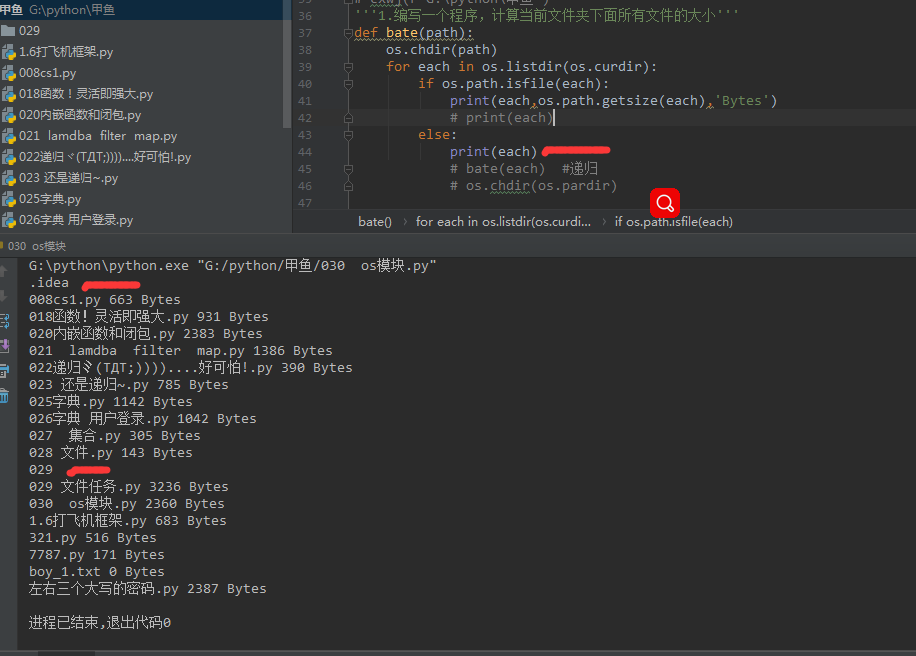Image resolution: width=916 pixels, height=656 pixels.
Task: Click the print icon in run toolbar
Action: tap(5, 371)
